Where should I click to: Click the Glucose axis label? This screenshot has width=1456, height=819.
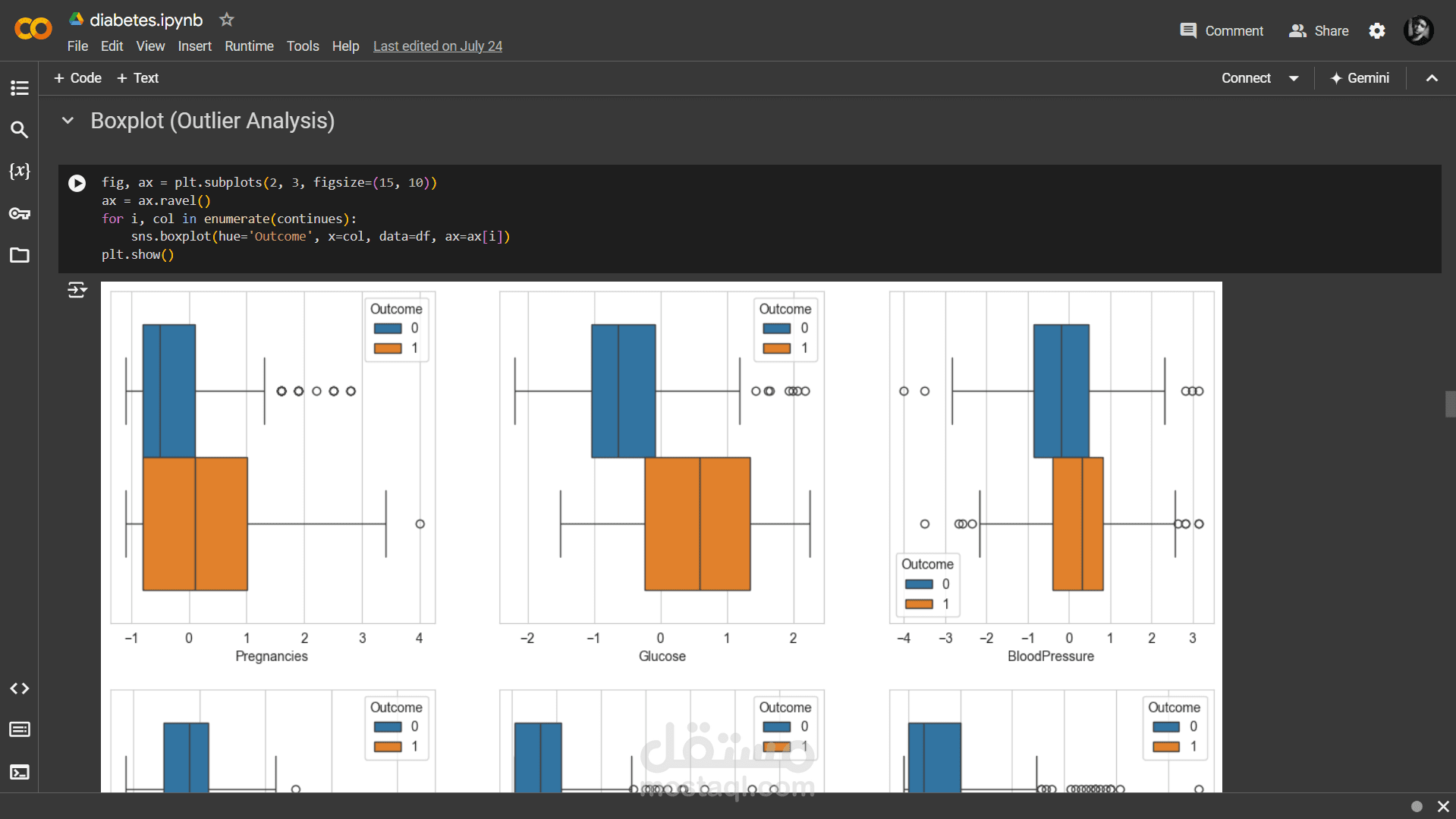[662, 657]
